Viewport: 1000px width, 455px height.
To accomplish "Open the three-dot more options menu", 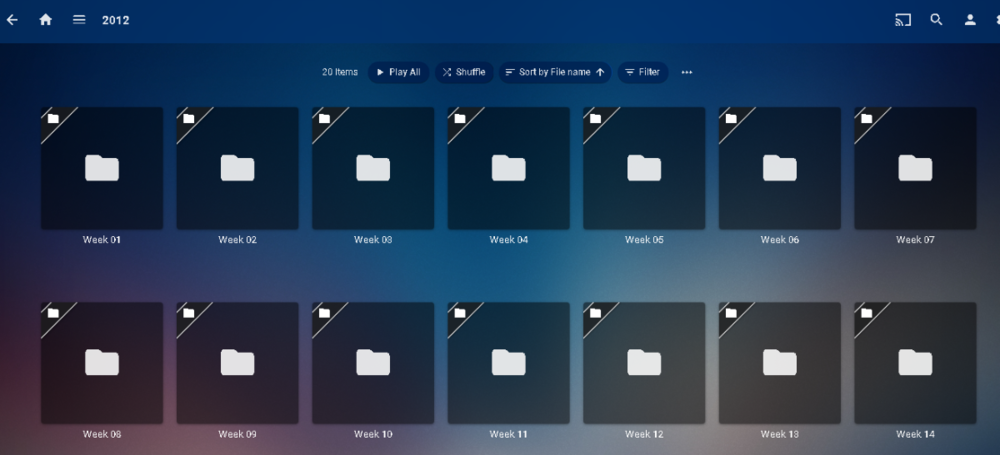I will 687,72.
